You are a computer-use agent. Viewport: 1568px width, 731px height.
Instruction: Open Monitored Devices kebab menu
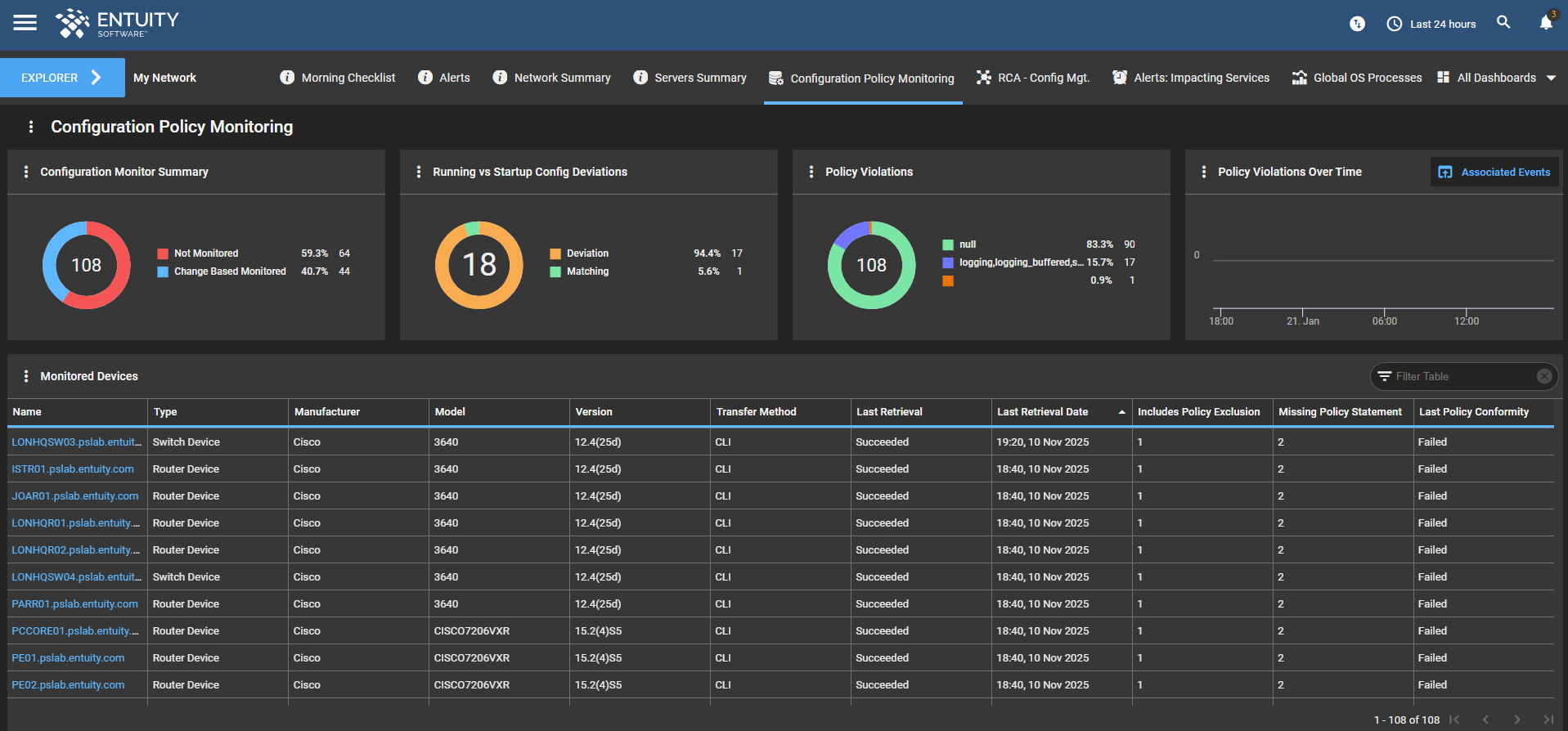click(26, 376)
